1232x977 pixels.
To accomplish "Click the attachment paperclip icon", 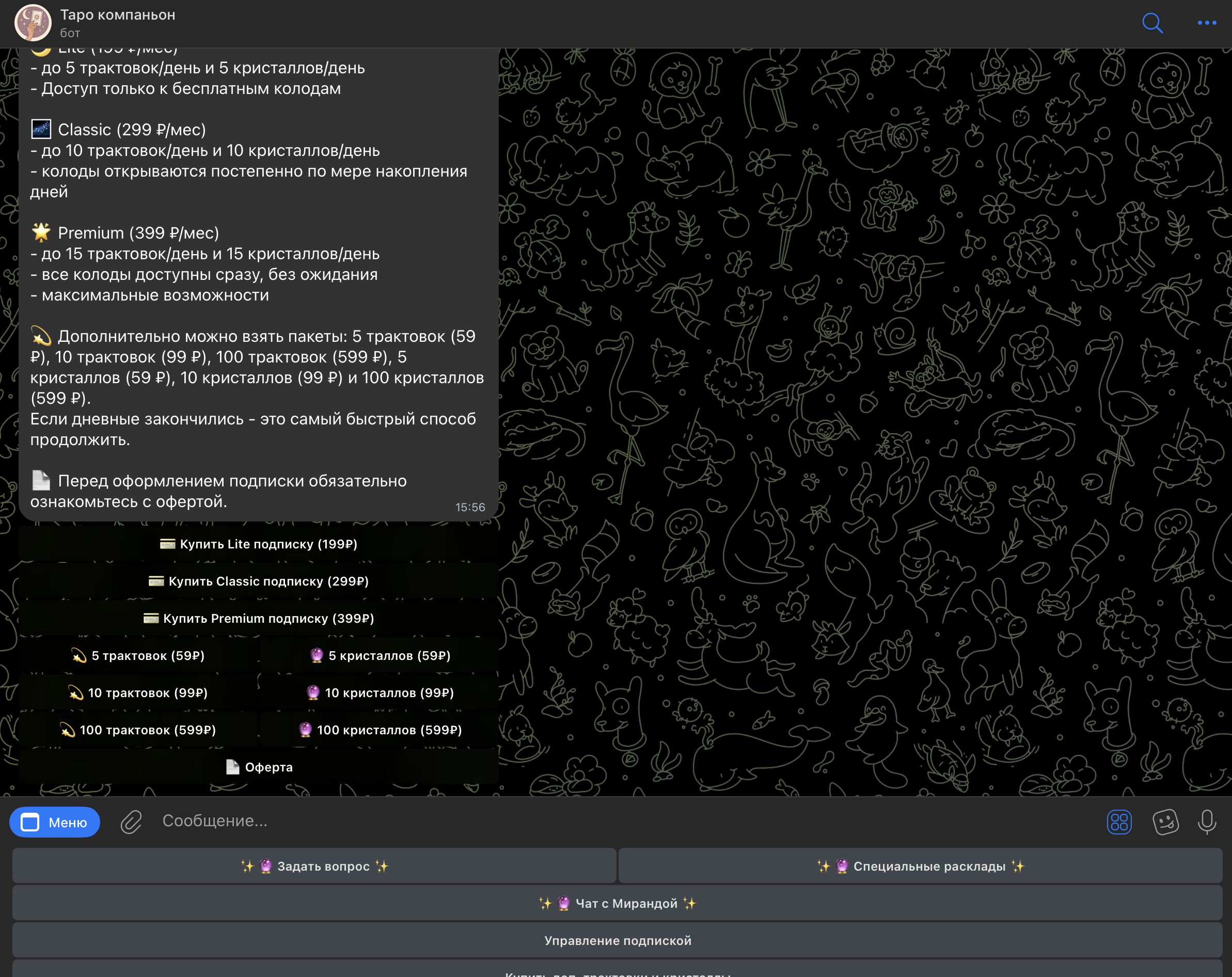I will [131, 822].
